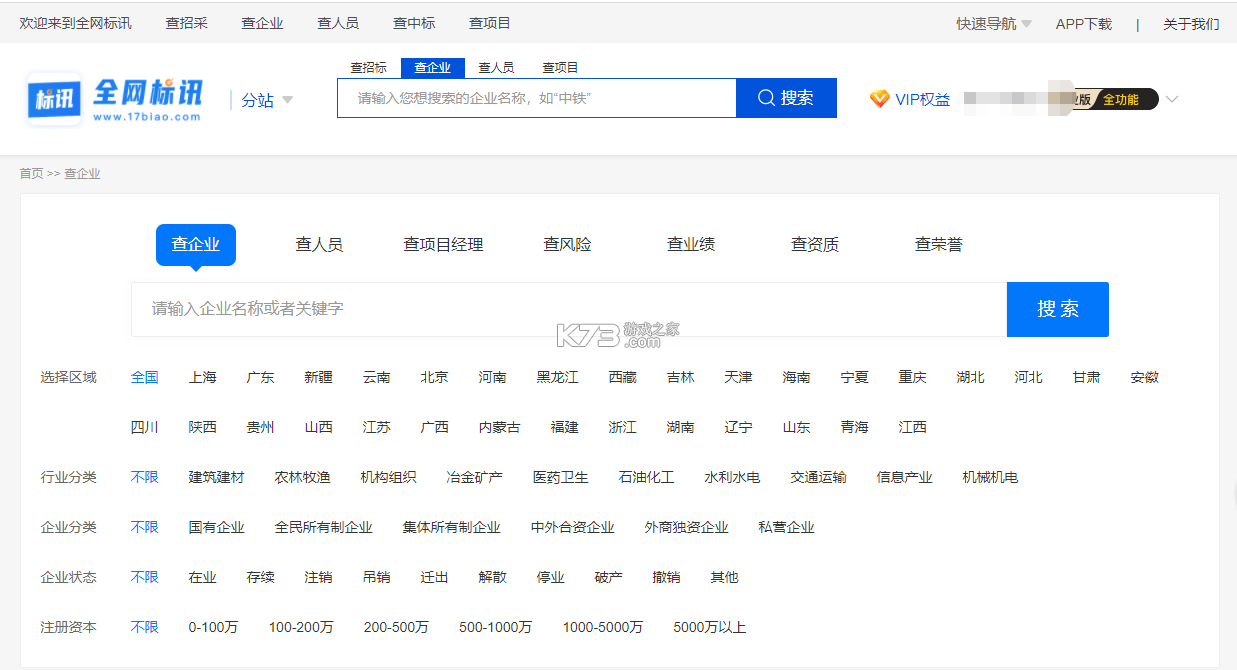Click the VIP权益 link

tap(922, 99)
